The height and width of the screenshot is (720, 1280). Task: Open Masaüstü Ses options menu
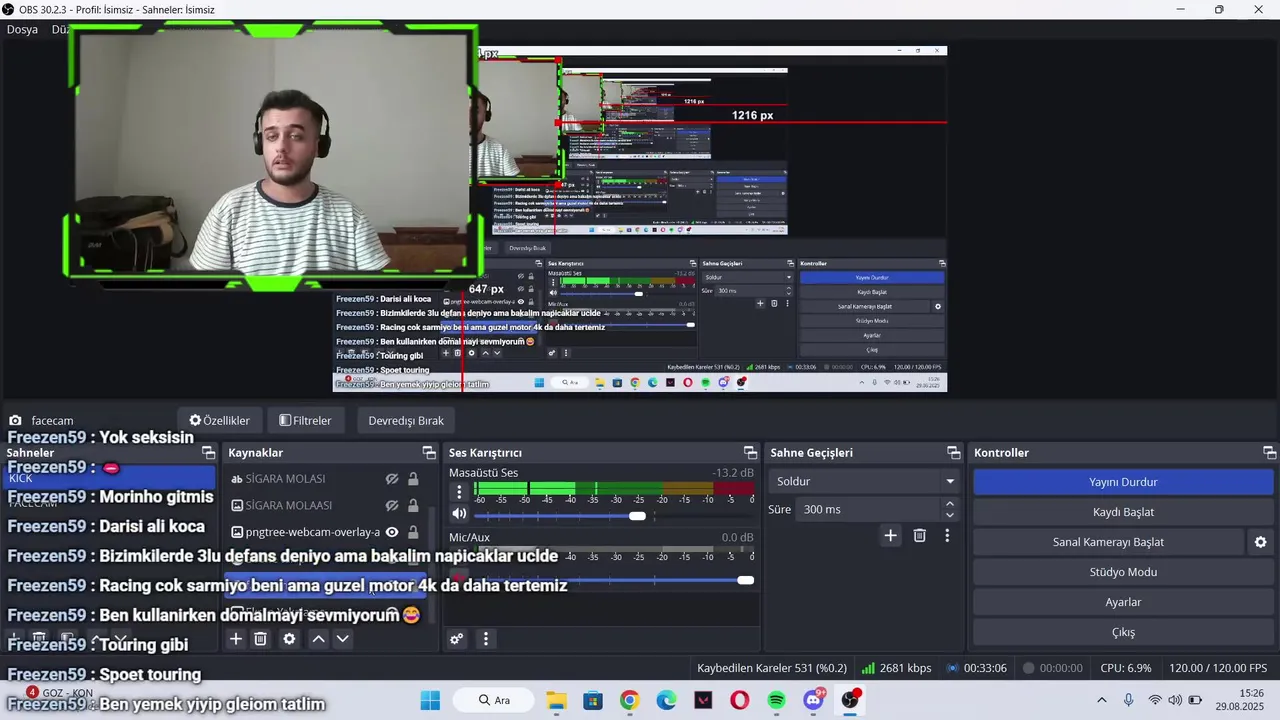(x=459, y=491)
